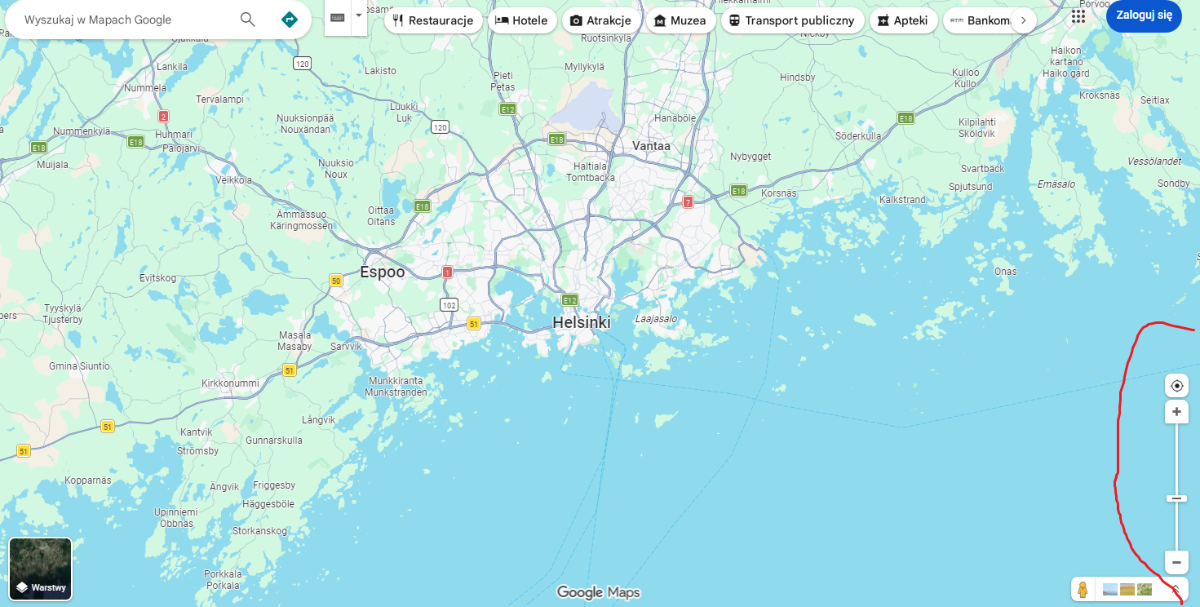Viewport: 1200px width, 607px height.
Task: Open directions with the blue arrow icon
Action: pos(289,19)
